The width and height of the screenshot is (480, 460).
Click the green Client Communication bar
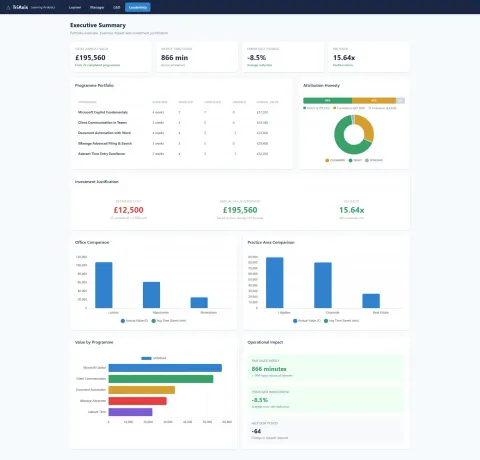click(161, 379)
